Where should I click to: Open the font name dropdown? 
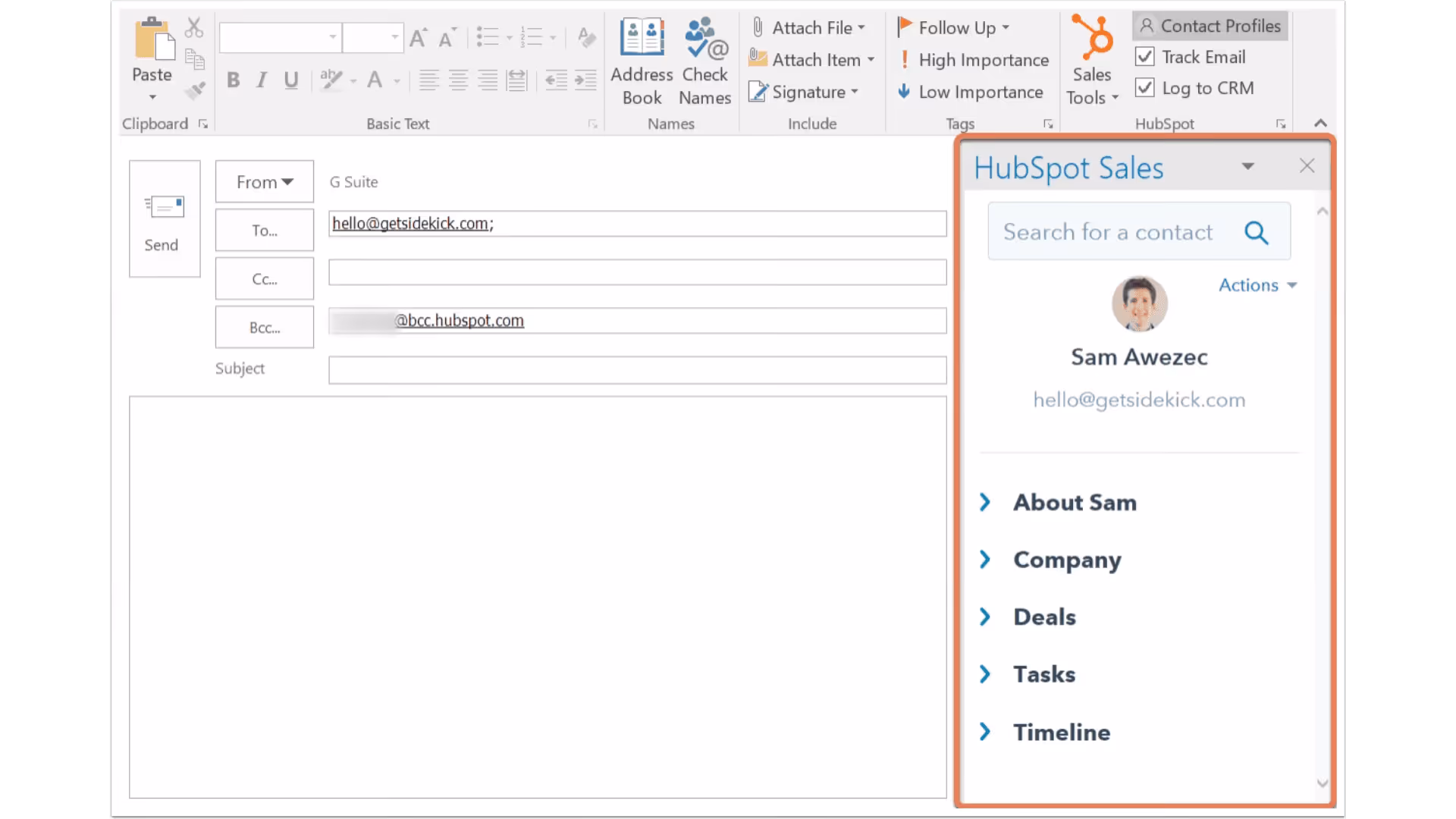[x=332, y=37]
